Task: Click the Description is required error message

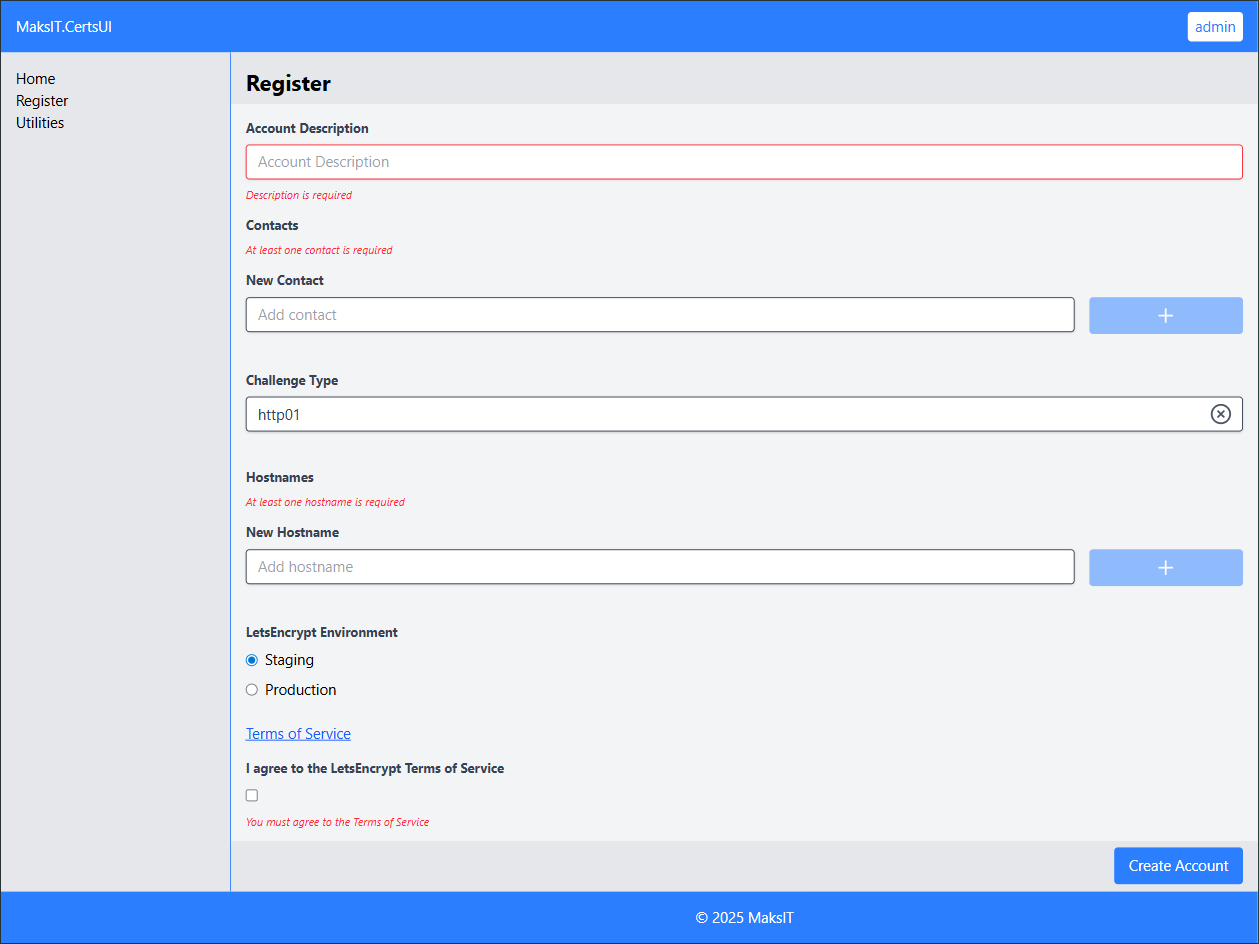Action: (298, 195)
